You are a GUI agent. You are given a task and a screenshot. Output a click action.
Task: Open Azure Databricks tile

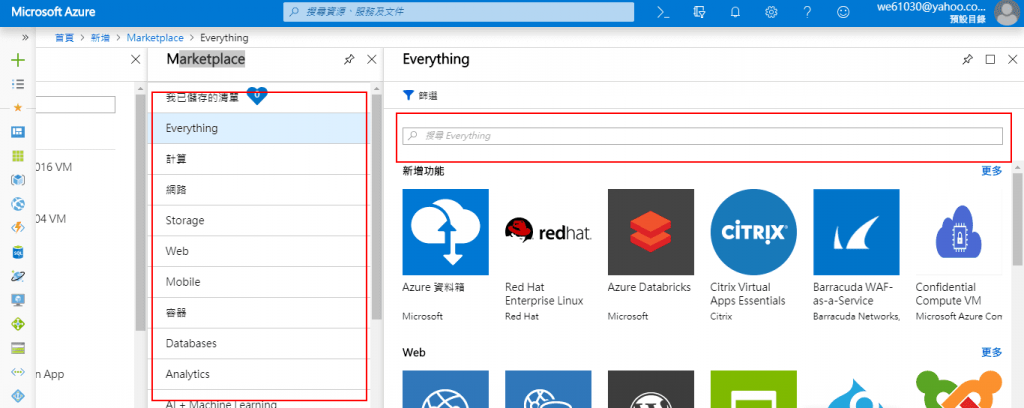[x=650, y=255]
